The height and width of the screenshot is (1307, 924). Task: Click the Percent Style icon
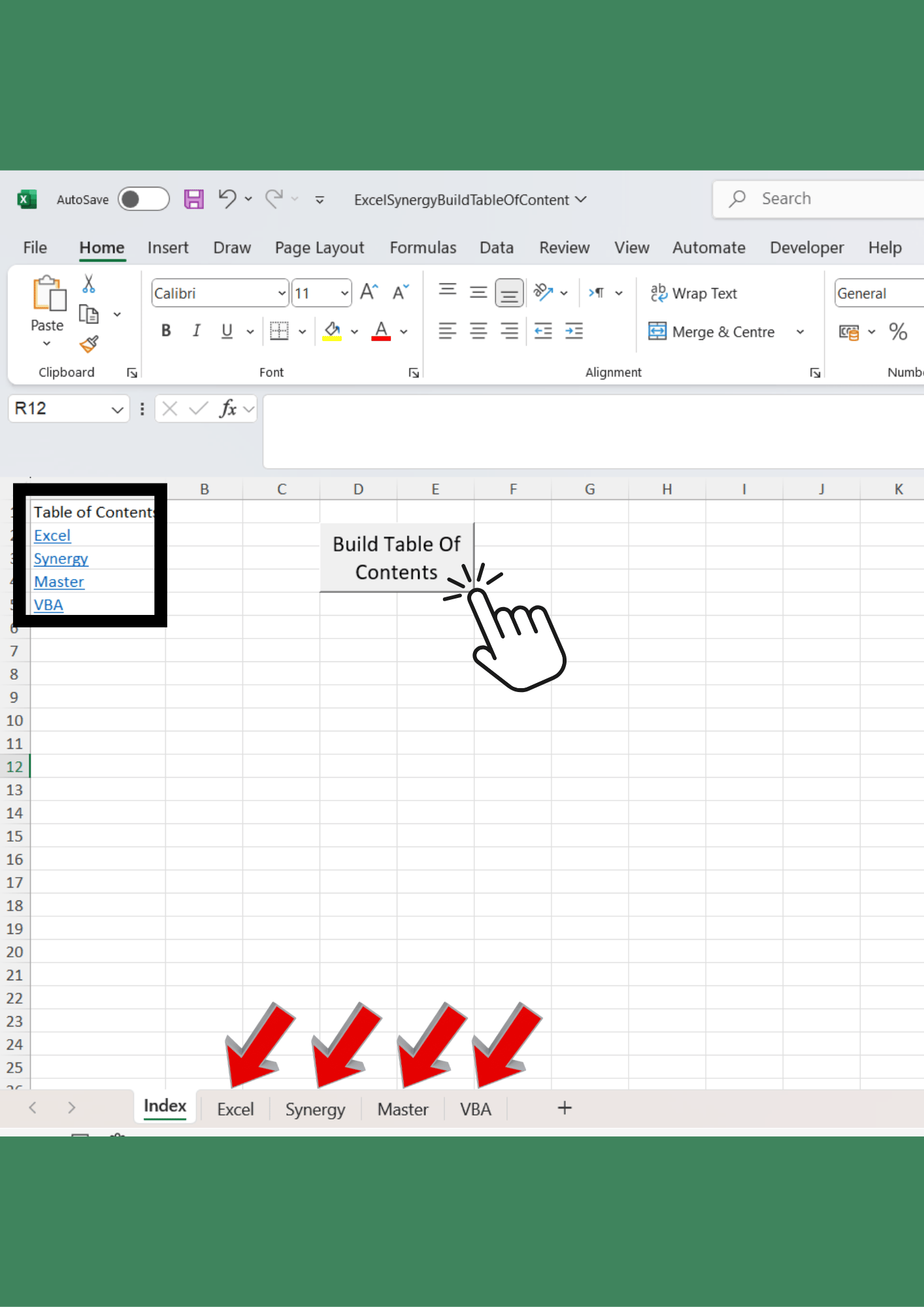[898, 332]
